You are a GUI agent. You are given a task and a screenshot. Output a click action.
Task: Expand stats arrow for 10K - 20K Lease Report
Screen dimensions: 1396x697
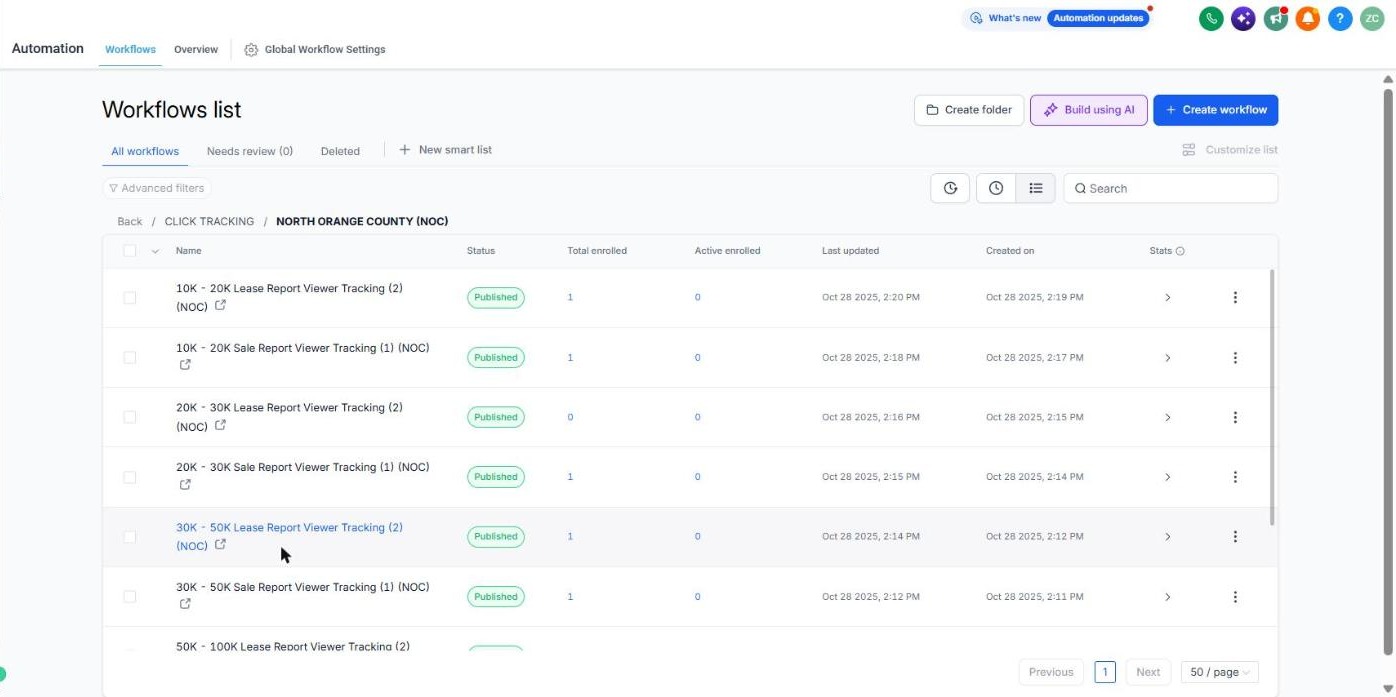[x=1167, y=297]
